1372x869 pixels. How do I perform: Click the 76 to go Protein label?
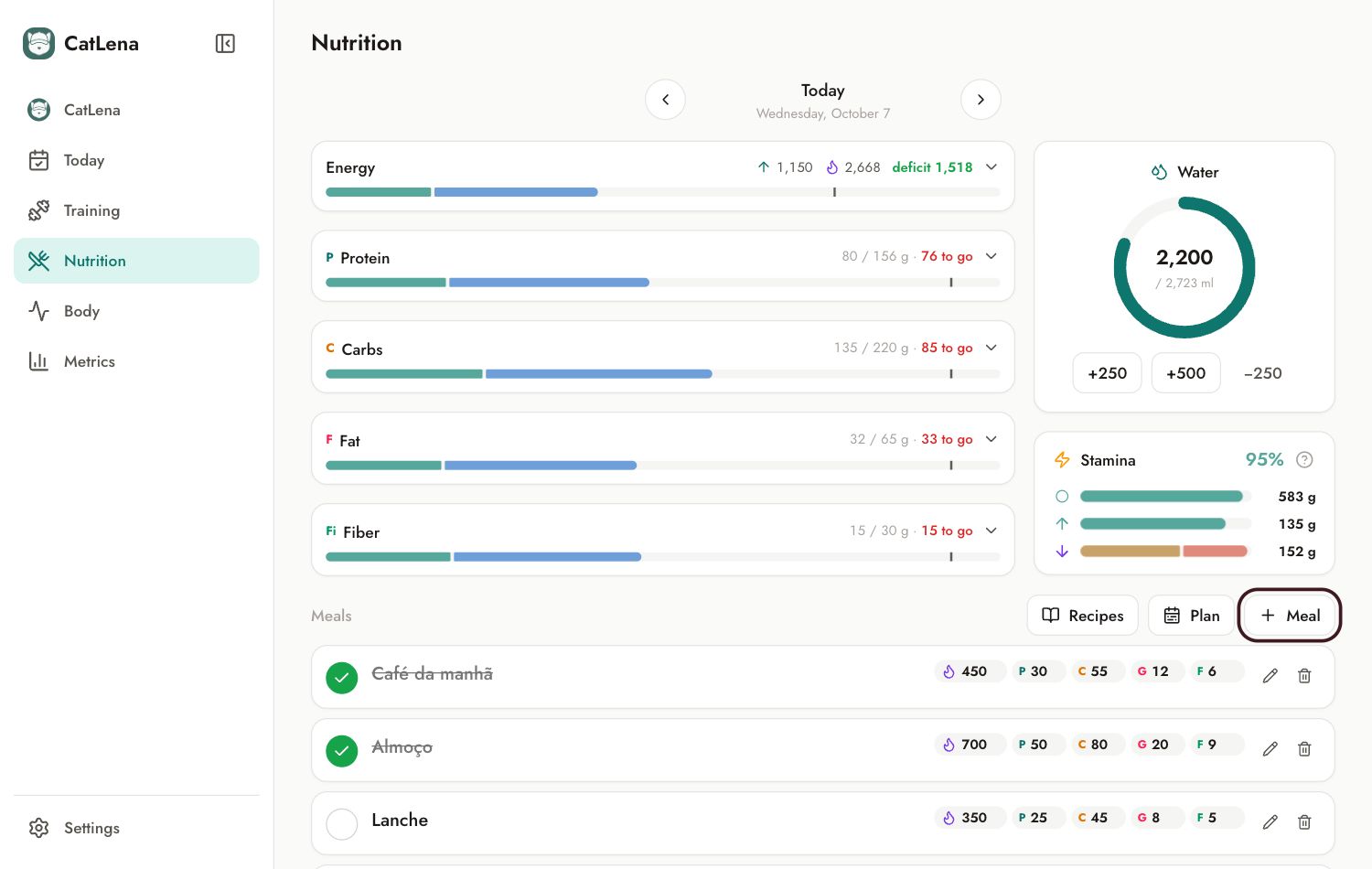coord(947,257)
